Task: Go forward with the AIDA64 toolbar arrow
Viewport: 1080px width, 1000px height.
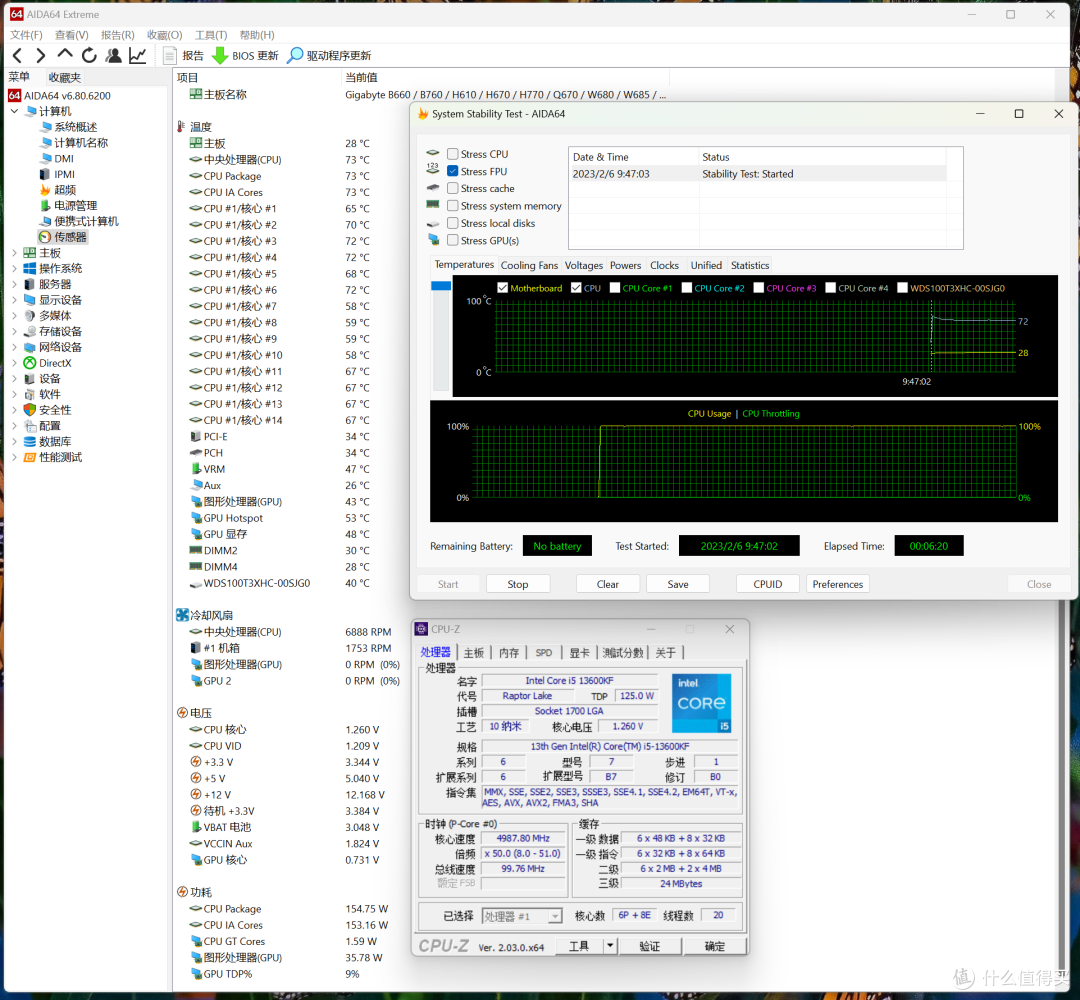Action: 41,56
